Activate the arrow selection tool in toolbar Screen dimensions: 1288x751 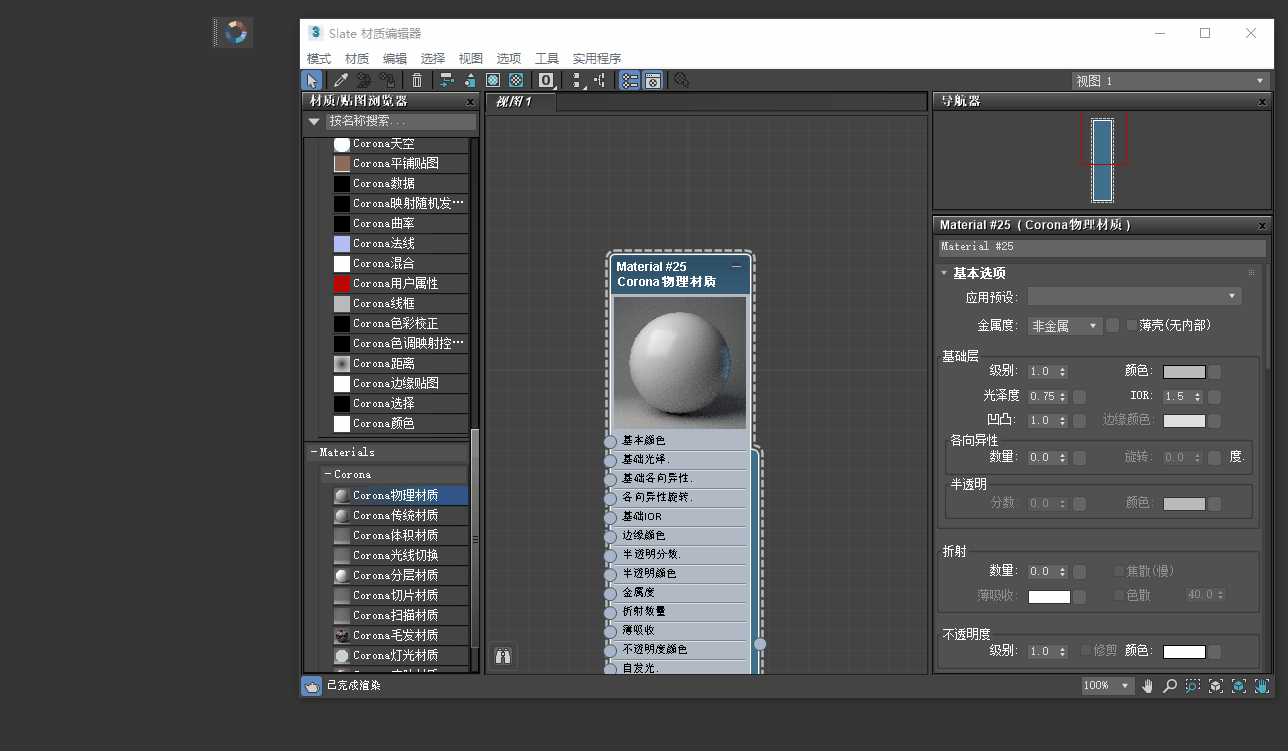(312, 80)
